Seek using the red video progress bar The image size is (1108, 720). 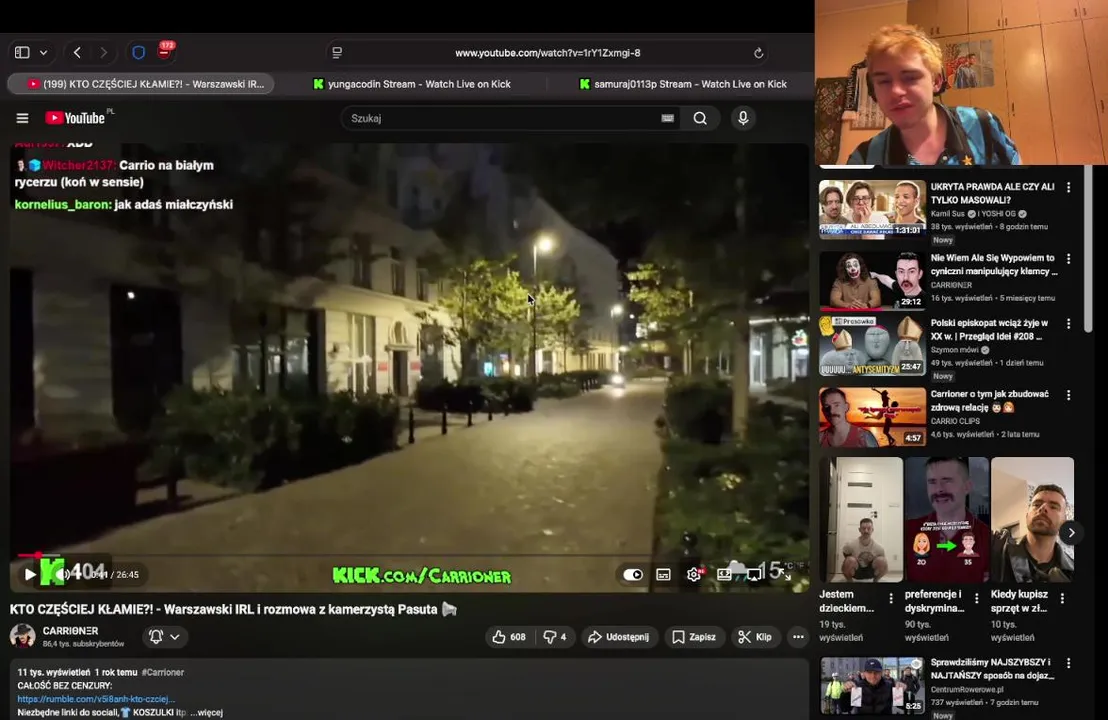coord(408,556)
